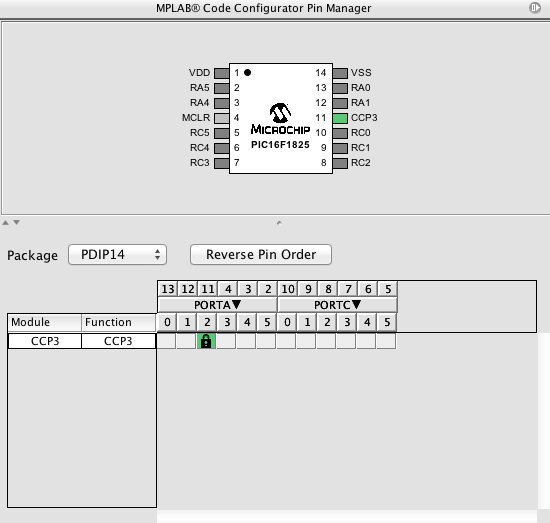The image size is (550, 523).
Task: Select the RA4 pin box on chip
Action: tap(221, 103)
